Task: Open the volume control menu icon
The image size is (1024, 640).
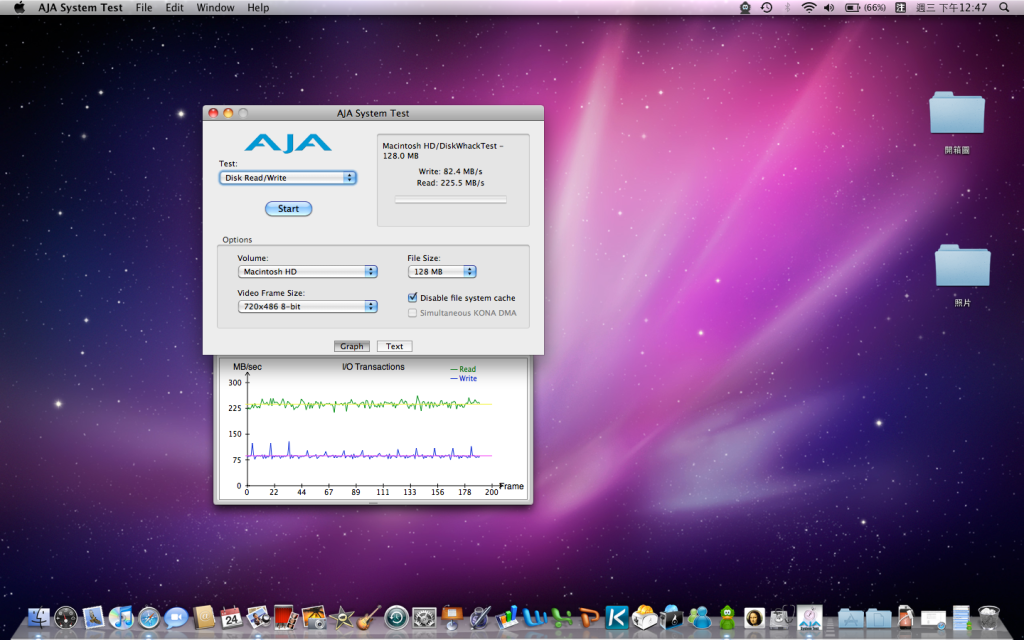Action: pos(829,8)
